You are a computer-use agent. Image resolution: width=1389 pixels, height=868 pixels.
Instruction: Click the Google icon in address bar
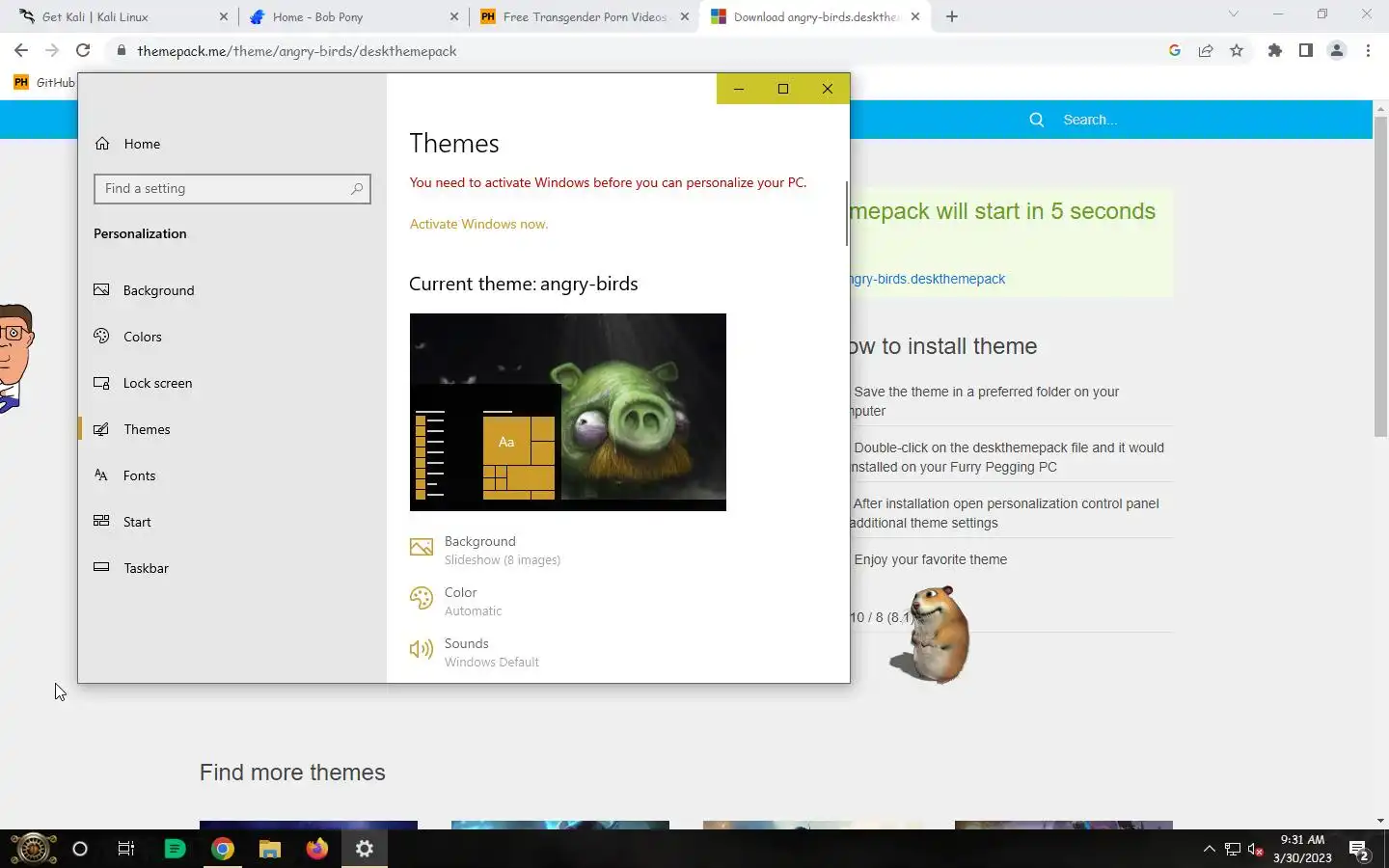coord(1175,50)
